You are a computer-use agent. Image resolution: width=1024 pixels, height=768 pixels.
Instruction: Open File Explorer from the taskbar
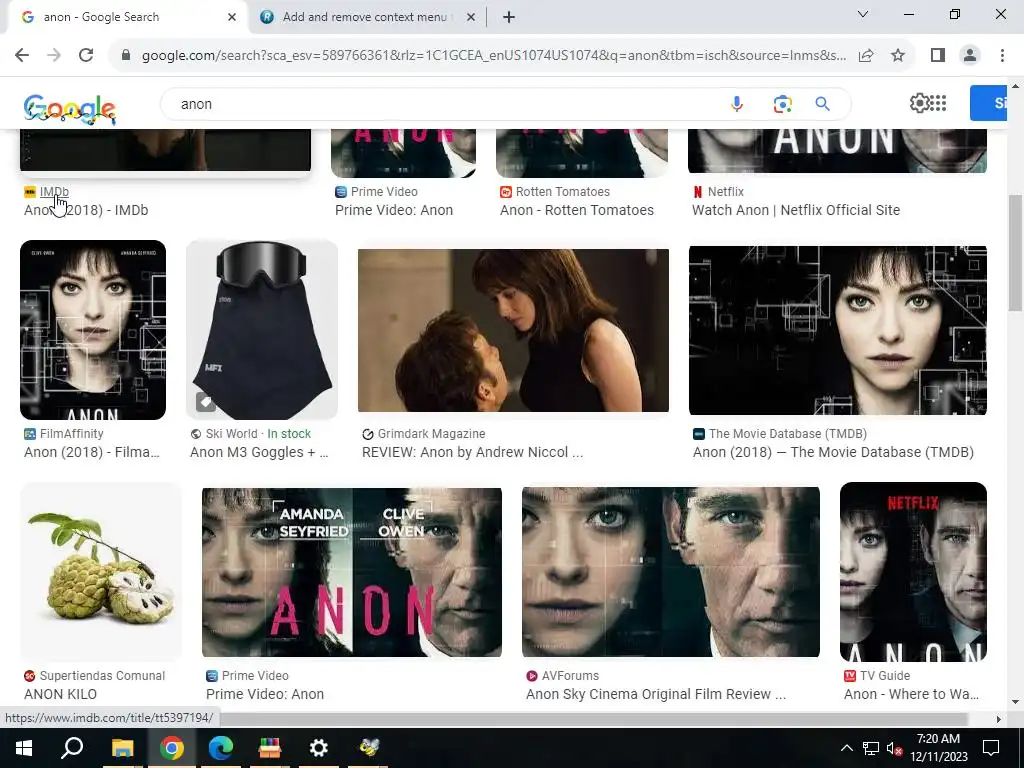tap(122, 748)
